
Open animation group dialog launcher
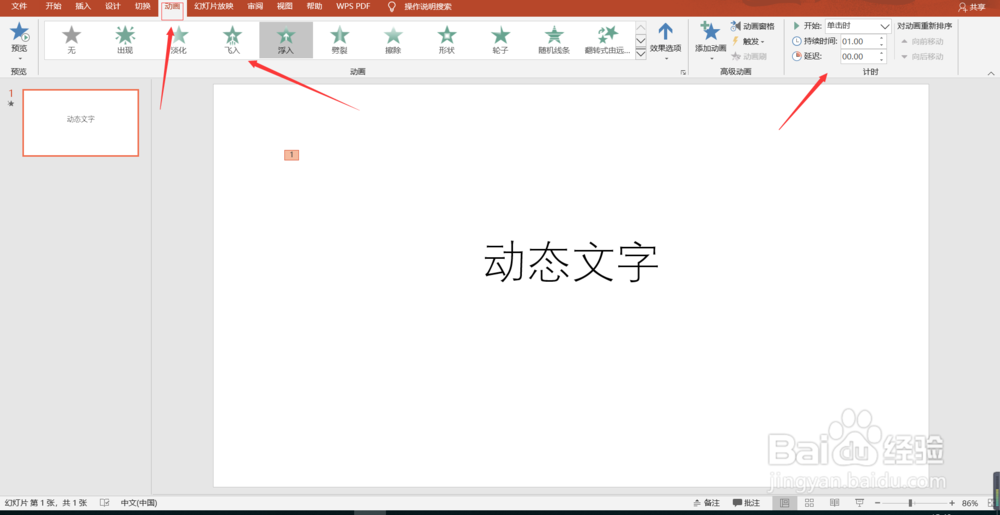point(684,73)
